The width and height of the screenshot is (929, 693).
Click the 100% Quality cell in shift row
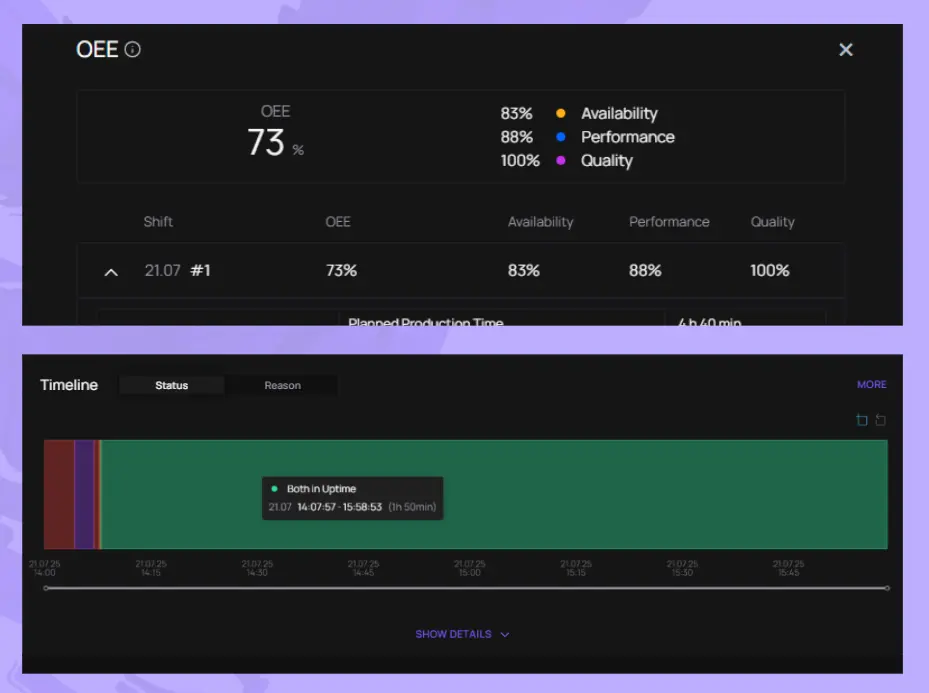click(770, 271)
